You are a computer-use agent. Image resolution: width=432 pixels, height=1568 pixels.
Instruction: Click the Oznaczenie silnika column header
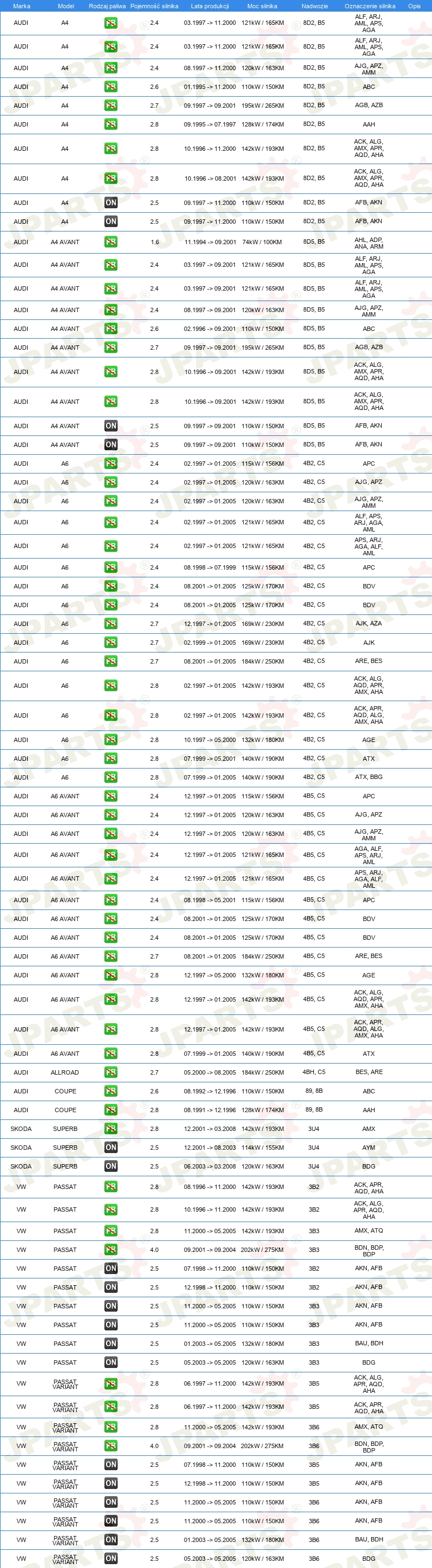pos(370,6)
